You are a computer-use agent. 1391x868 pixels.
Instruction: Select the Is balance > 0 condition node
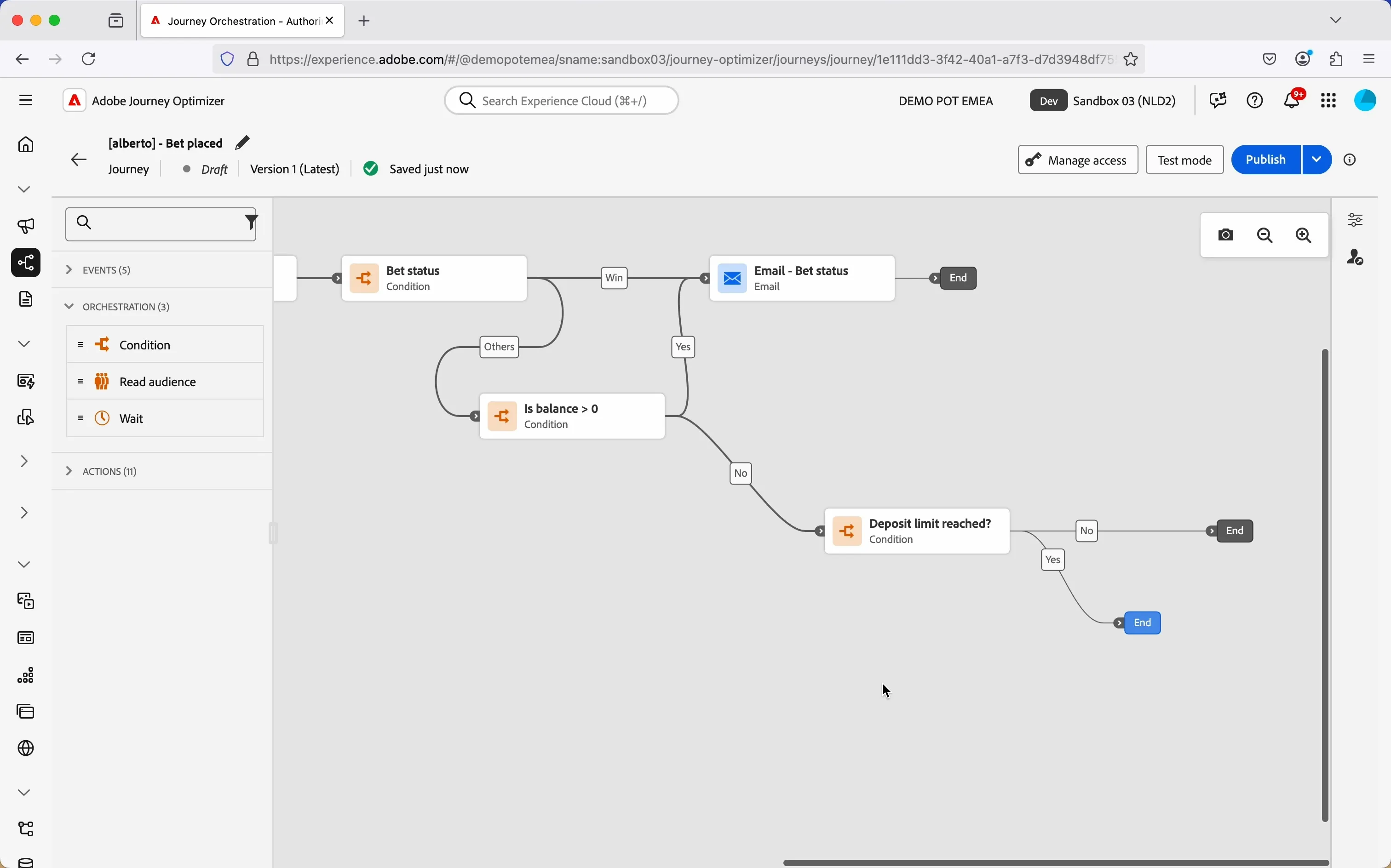point(572,416)
